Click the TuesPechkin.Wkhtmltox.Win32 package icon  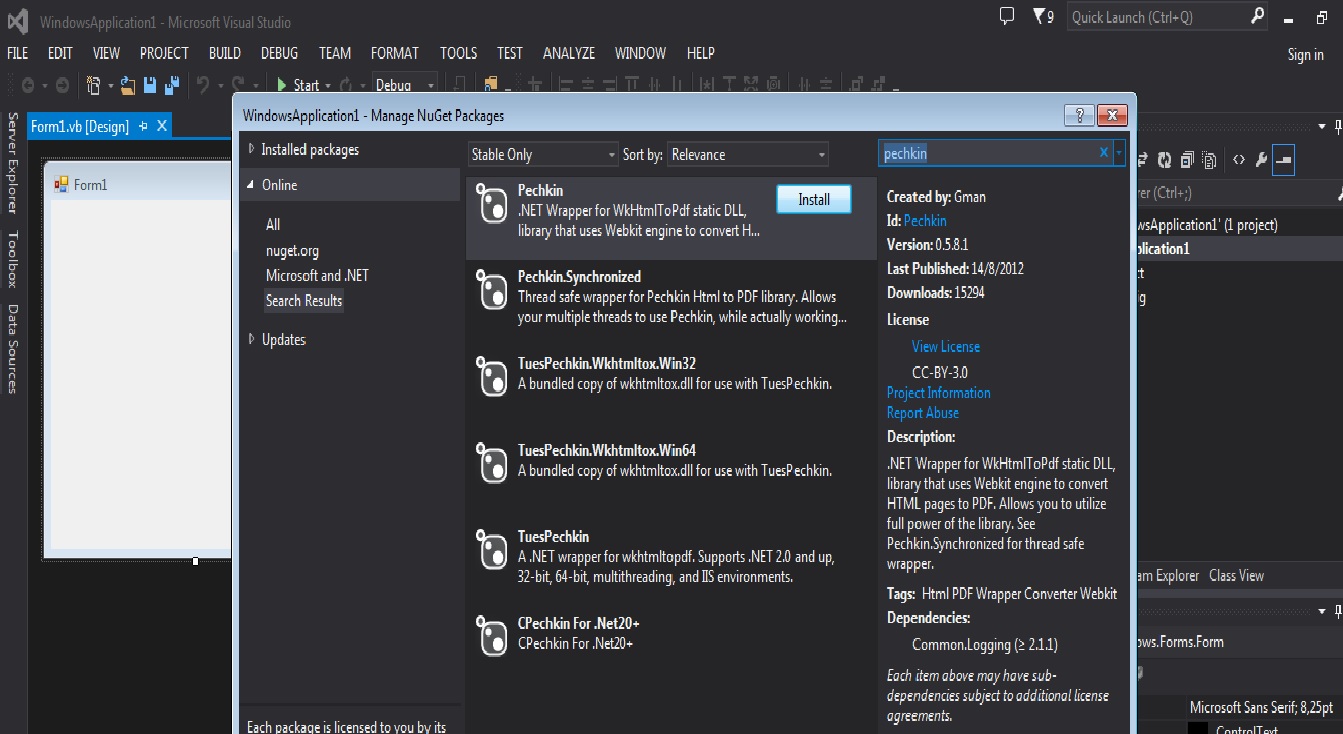click(x=493, y=377)
